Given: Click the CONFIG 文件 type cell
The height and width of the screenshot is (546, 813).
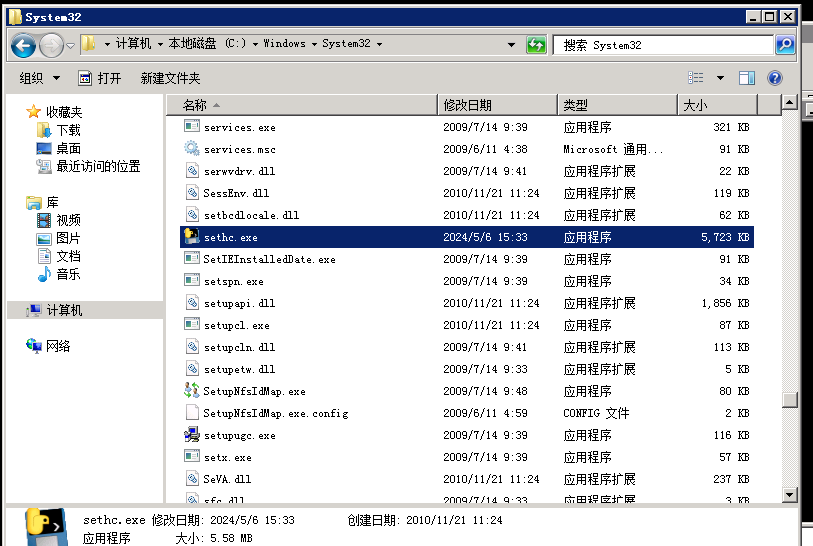Looking at the screenshot, I should pyautogui.click(x=596, y=413).
